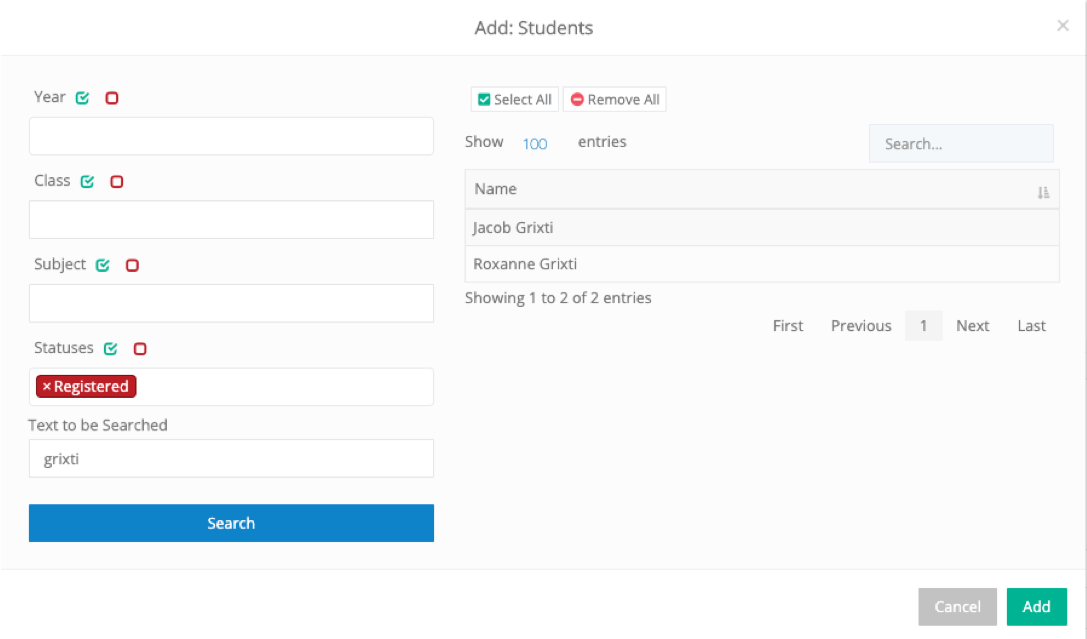Go to the Next page of results

tap(972, 325)
